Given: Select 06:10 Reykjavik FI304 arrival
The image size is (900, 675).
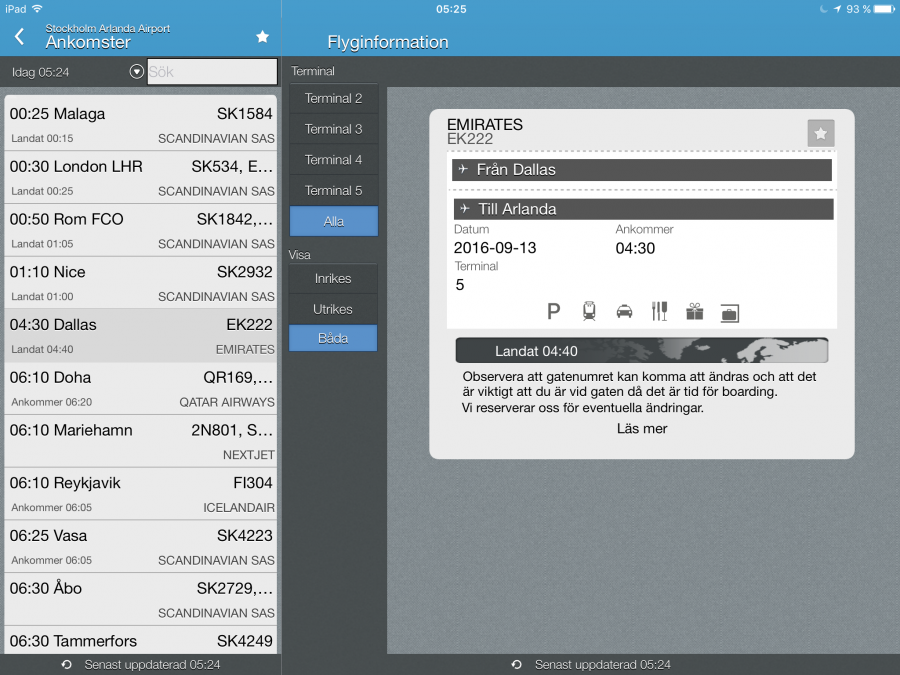Looking at the screenshot, I should tap(141, 494).
